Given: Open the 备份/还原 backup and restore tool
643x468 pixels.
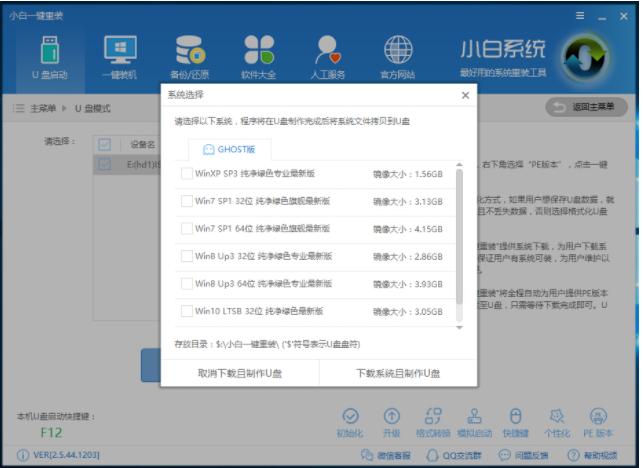Looking at the screenshot, I should (190, 56).
